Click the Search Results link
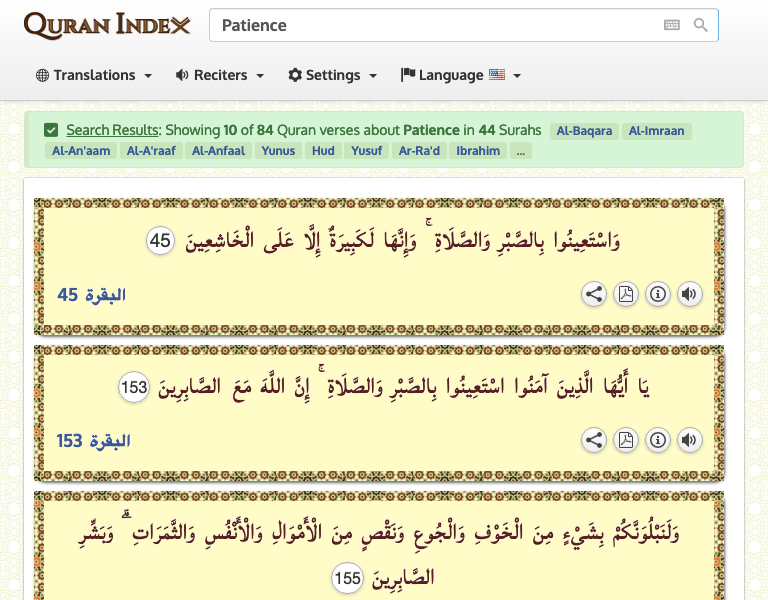The width and height of the screenshot is (768, 600). (x=112, y=130)
